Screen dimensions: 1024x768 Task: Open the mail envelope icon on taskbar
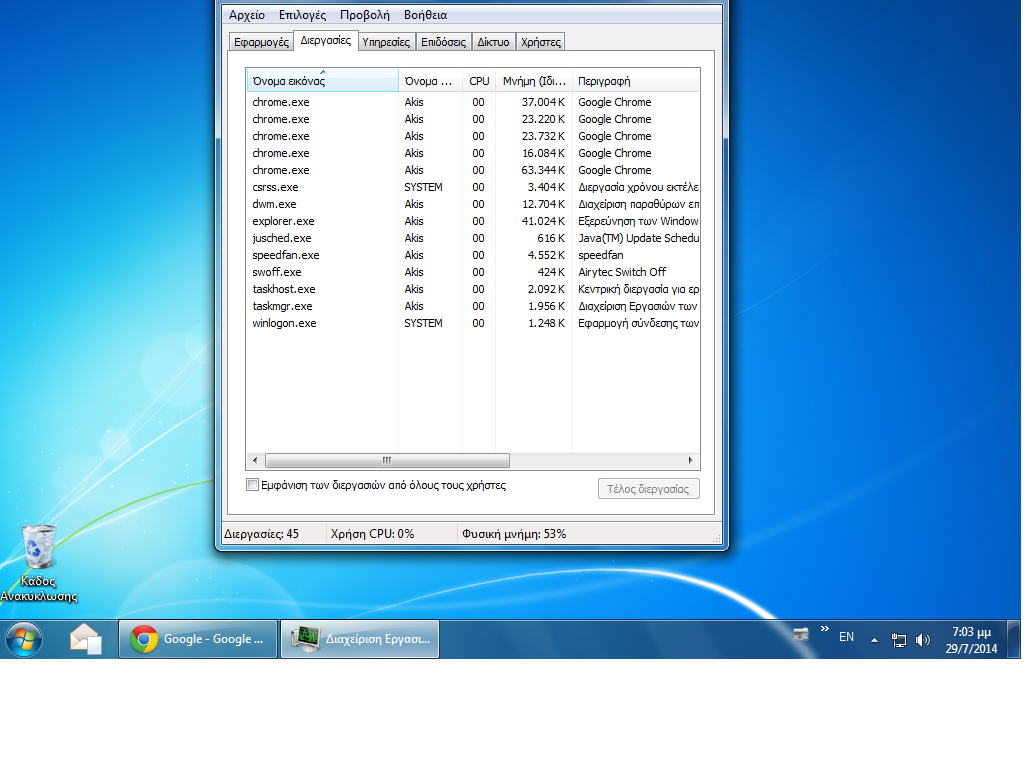(x=86, y=639)
